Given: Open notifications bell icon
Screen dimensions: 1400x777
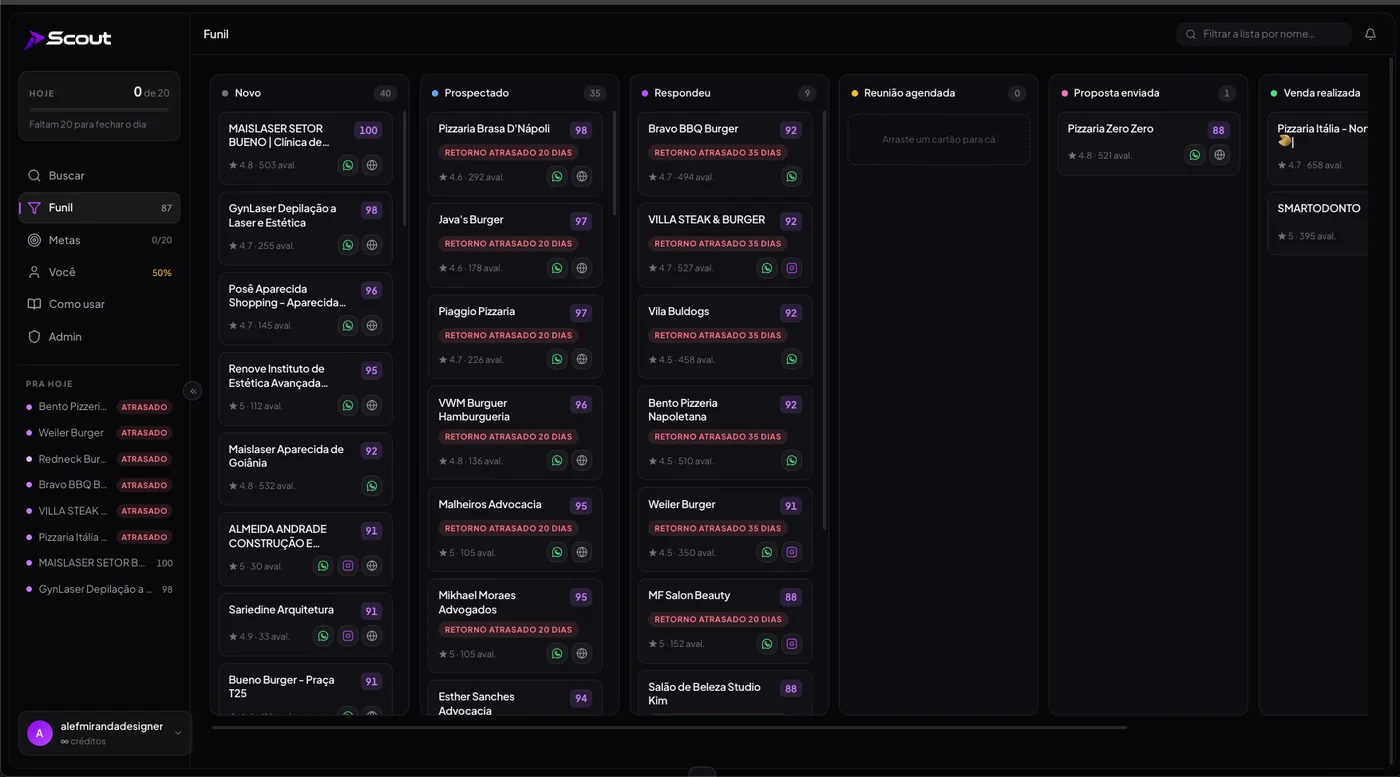Looking at the screenshot, I should [1370, 34].
